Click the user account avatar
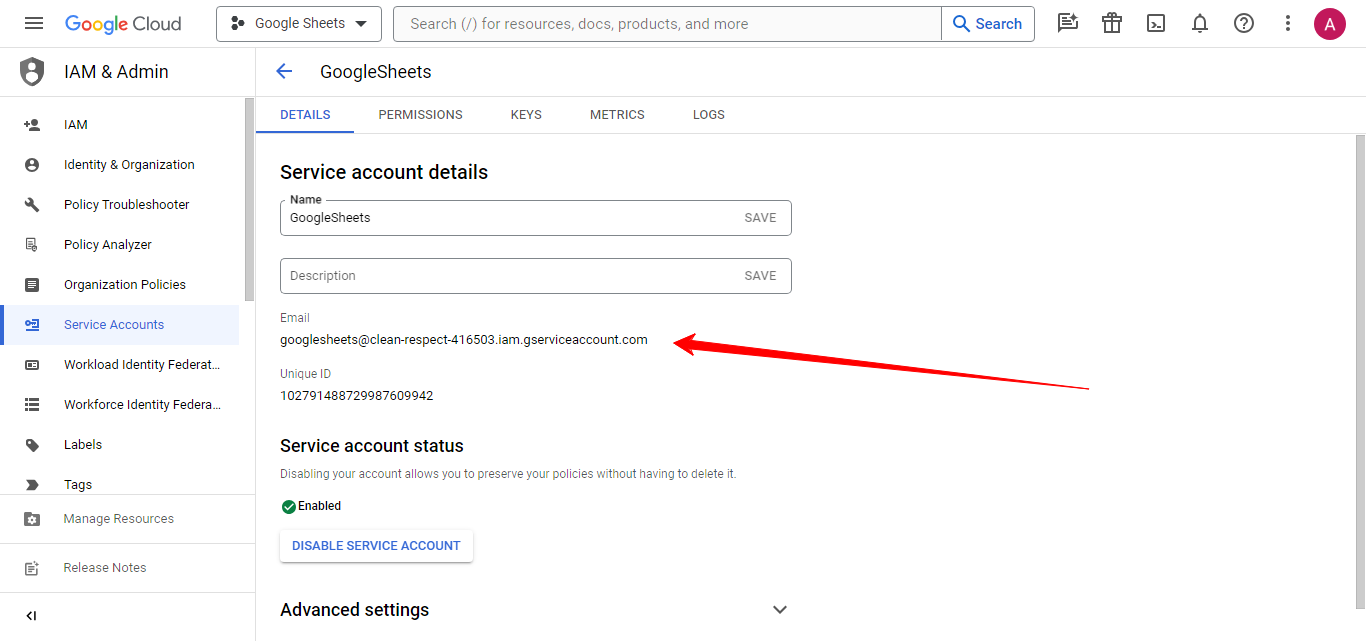This screenshot has height=641, width=1366. (x=1329, y=24)
